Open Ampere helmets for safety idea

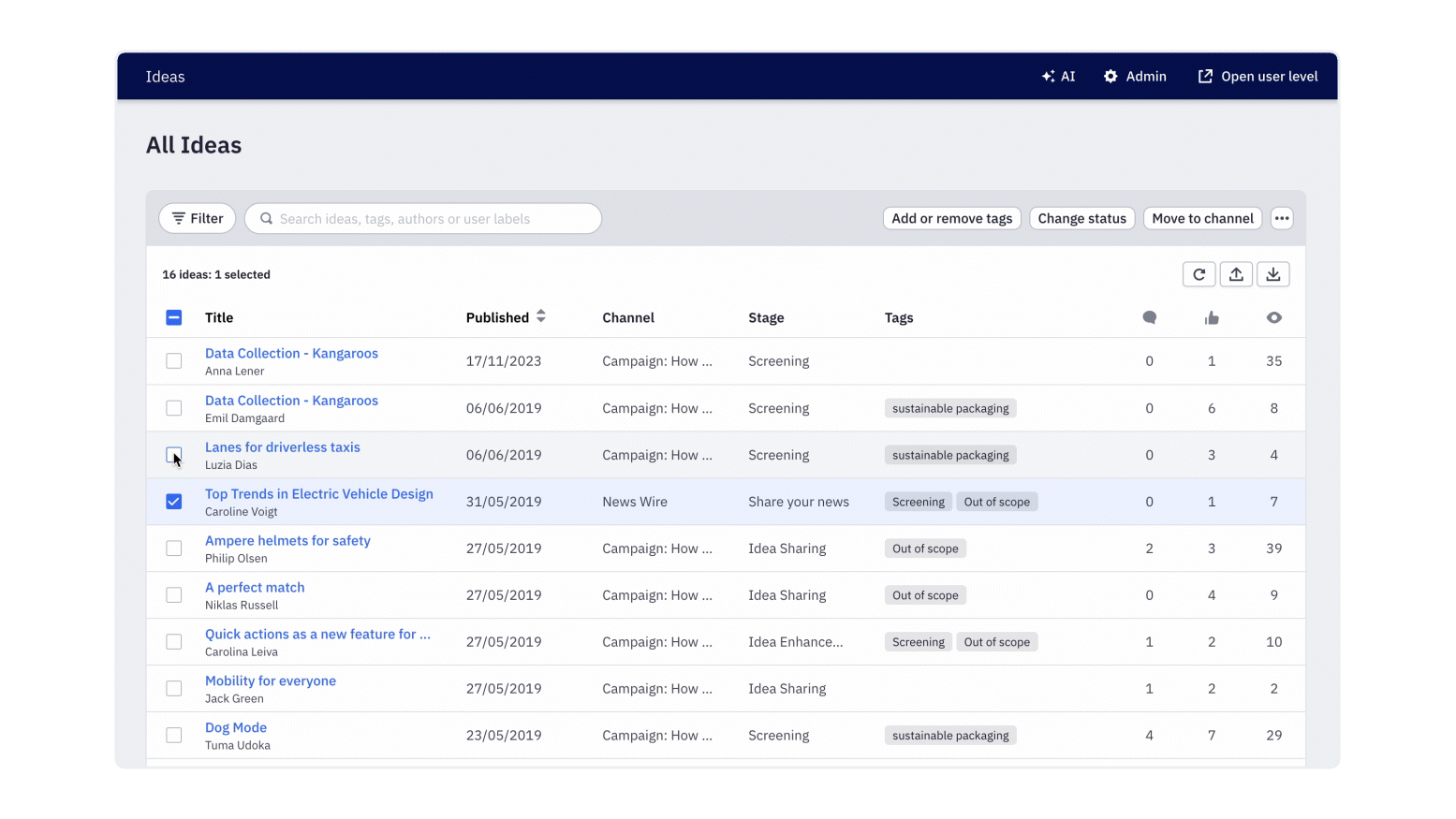[x=287, y=540]
